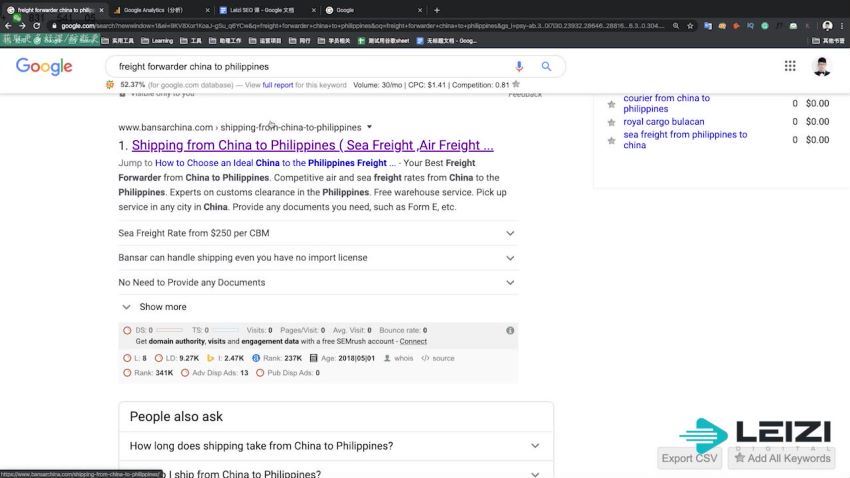Image resolution: width=850 pixels, height=478 pixels.
Task: Open the 'full report' link
Action: pos(278,85)
